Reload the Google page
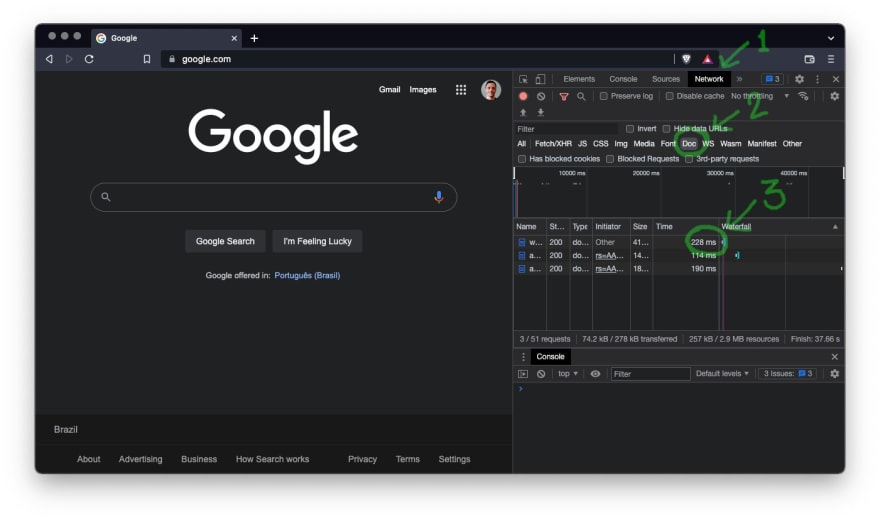 (x=89, y=59)
